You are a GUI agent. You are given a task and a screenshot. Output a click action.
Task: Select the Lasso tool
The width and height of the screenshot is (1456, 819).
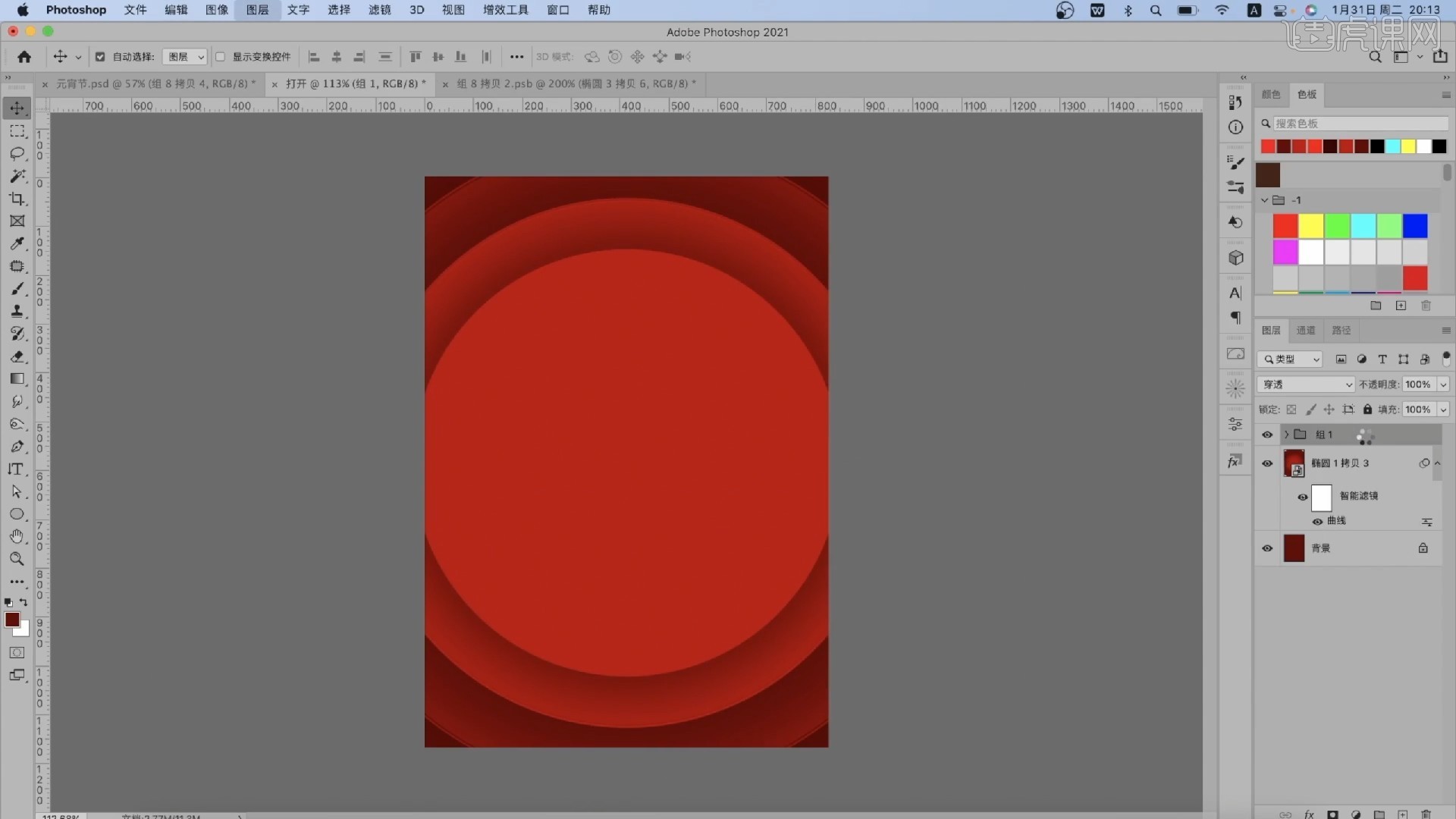[x=17, y=154]
